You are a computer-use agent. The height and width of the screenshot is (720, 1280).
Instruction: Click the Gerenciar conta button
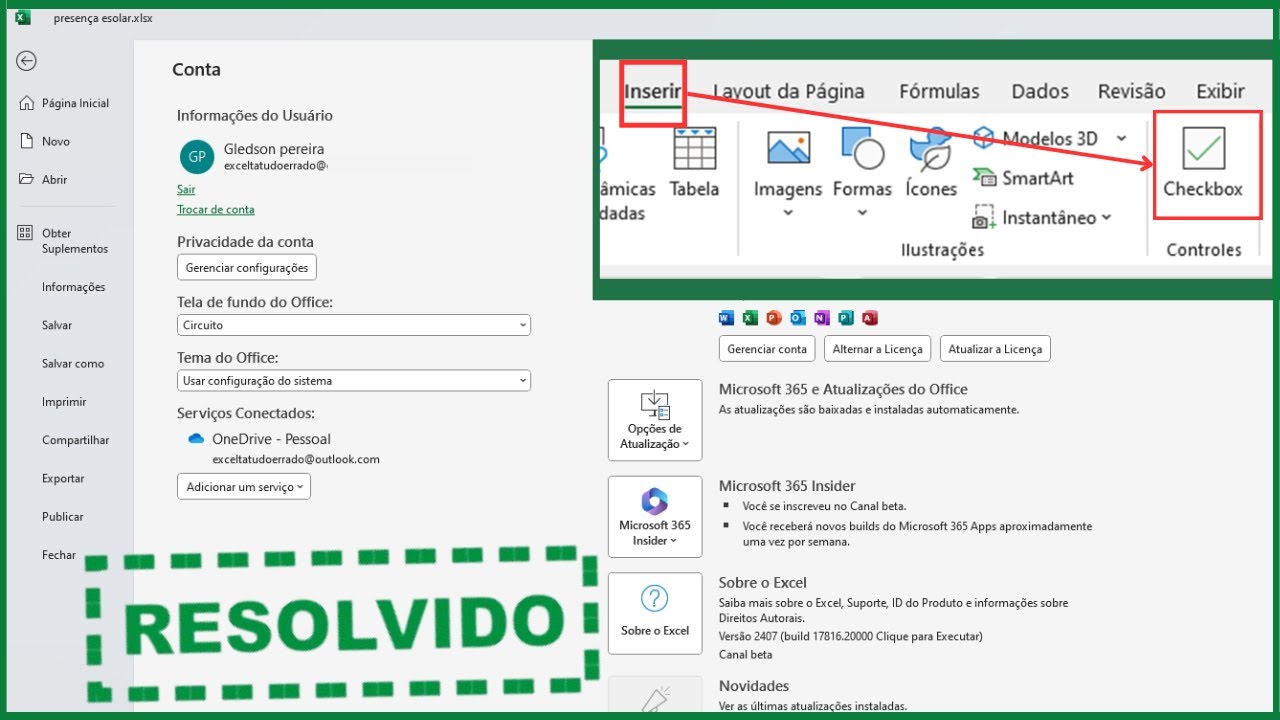(767, 349)
